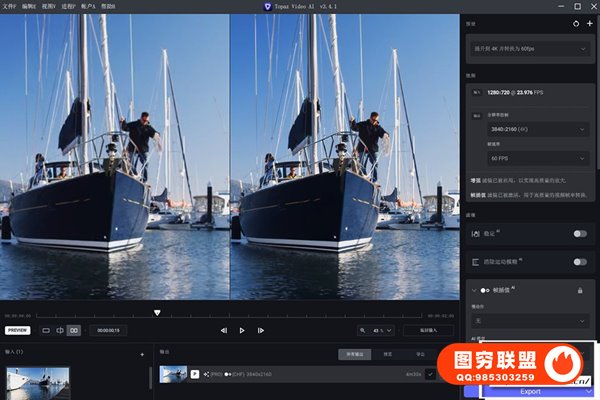Select the side-by-side view layout icon
The width and height of the screenshot is (600, 400).
click(73, 330)
